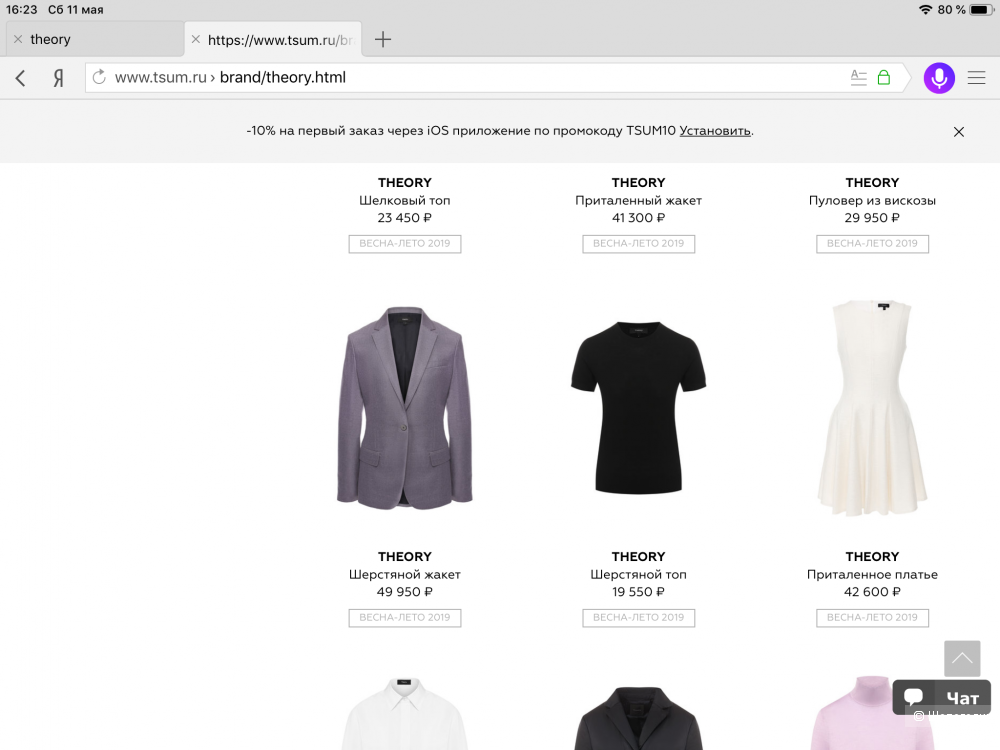Reload the page

99,77
